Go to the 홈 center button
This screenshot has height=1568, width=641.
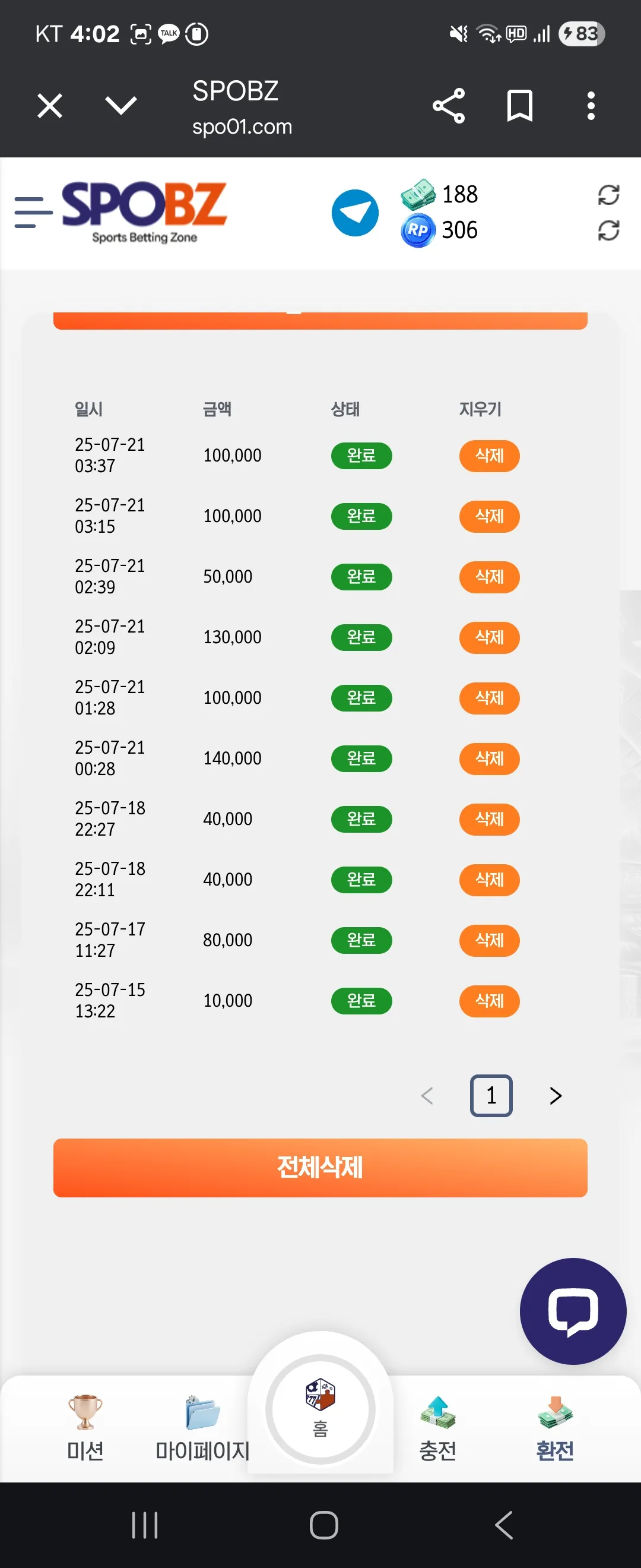(320, 1408)
